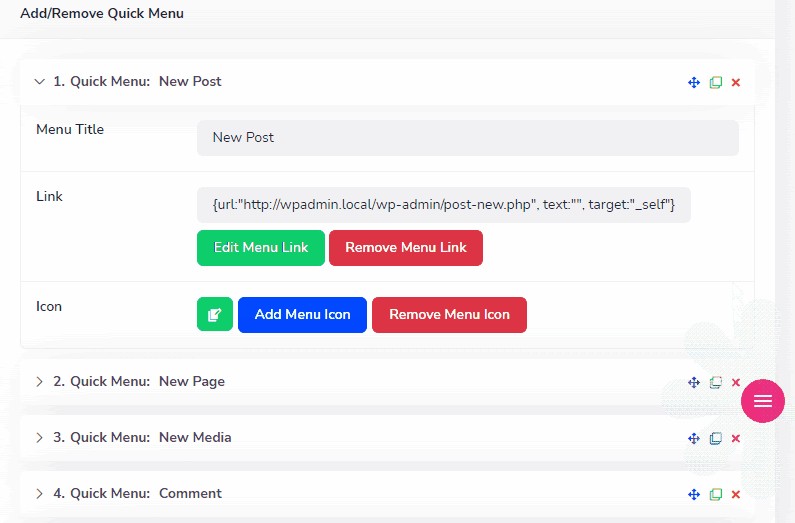The height and width of the screenshot is (523, 795).
Task: Expand the Comment quick menu section
Action: [40, 494]
